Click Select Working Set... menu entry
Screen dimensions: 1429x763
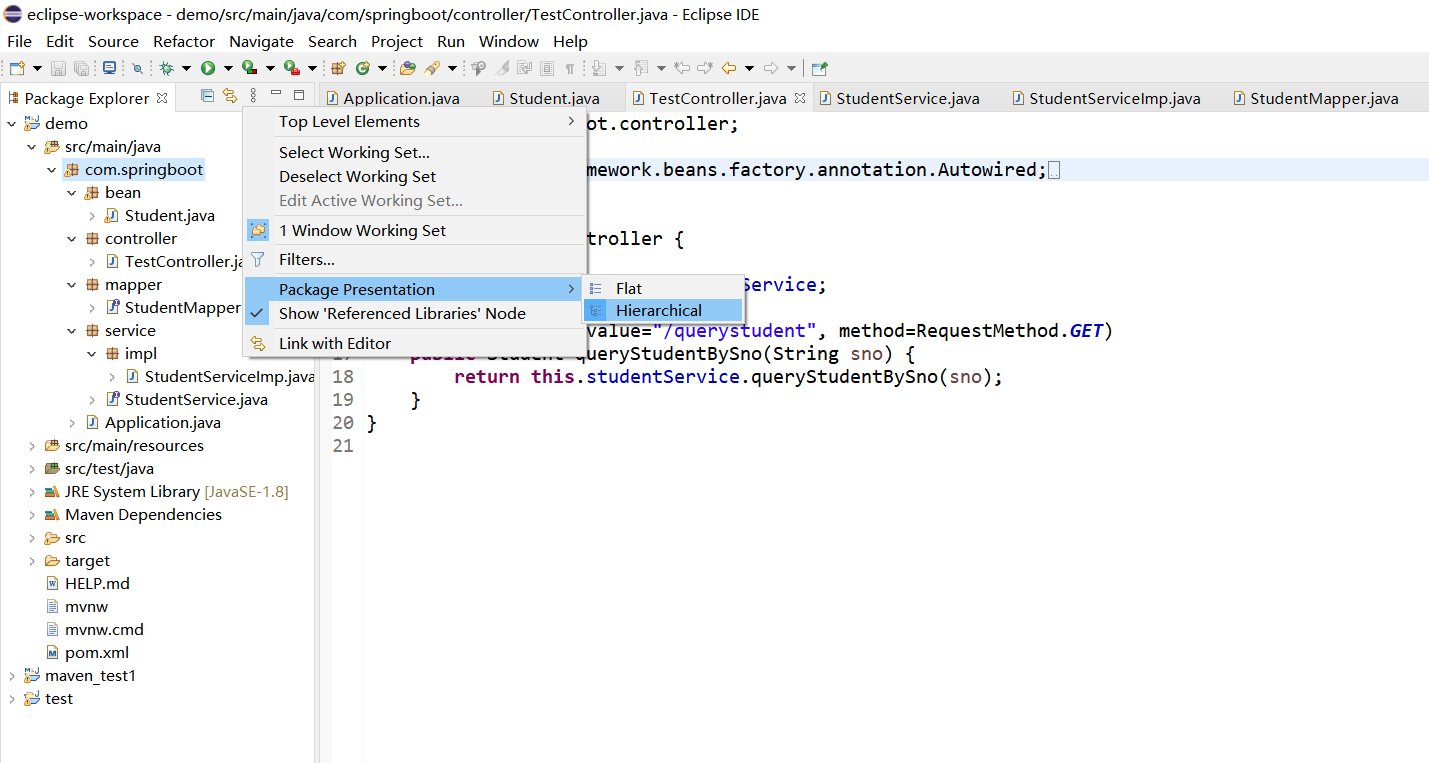click(x=354, y=152)
